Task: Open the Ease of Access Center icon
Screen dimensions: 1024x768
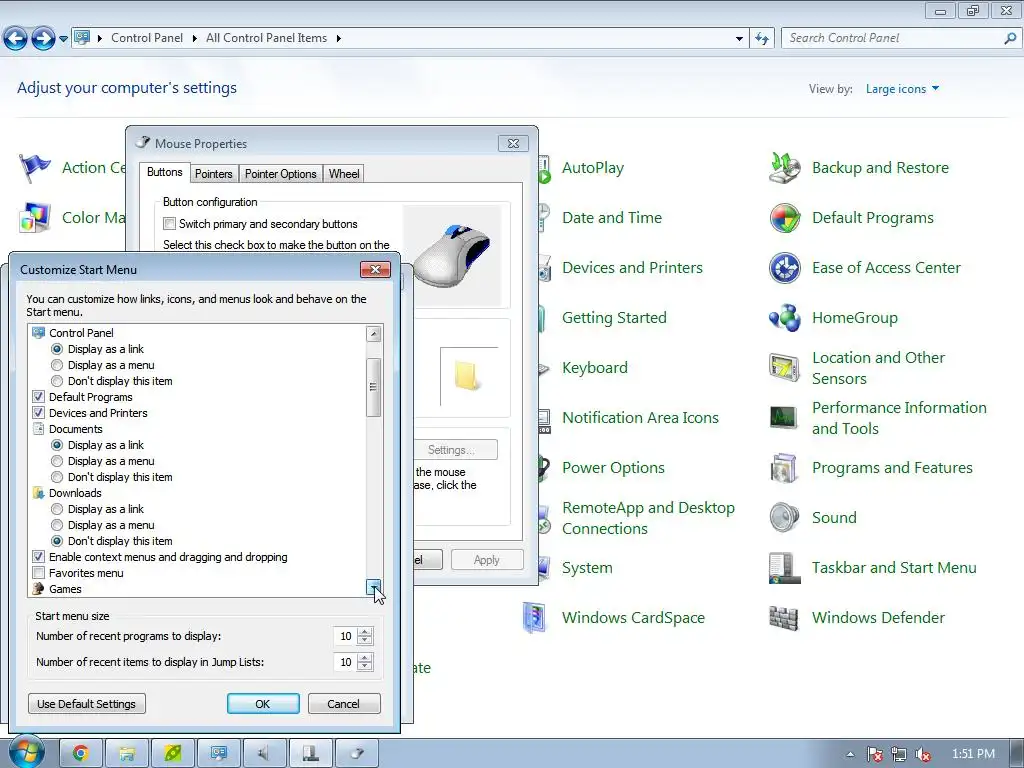Action: click(x=784, y=268)
